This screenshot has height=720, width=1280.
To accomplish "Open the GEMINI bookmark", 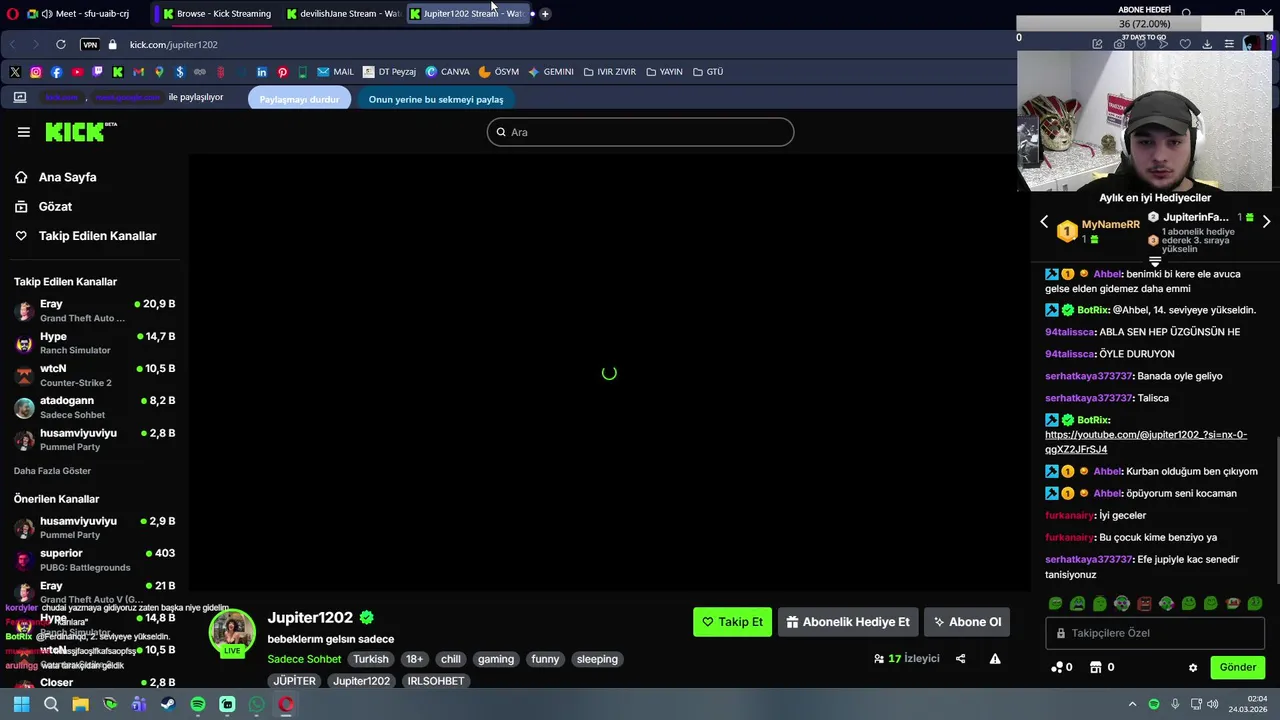I will [551, 72].
